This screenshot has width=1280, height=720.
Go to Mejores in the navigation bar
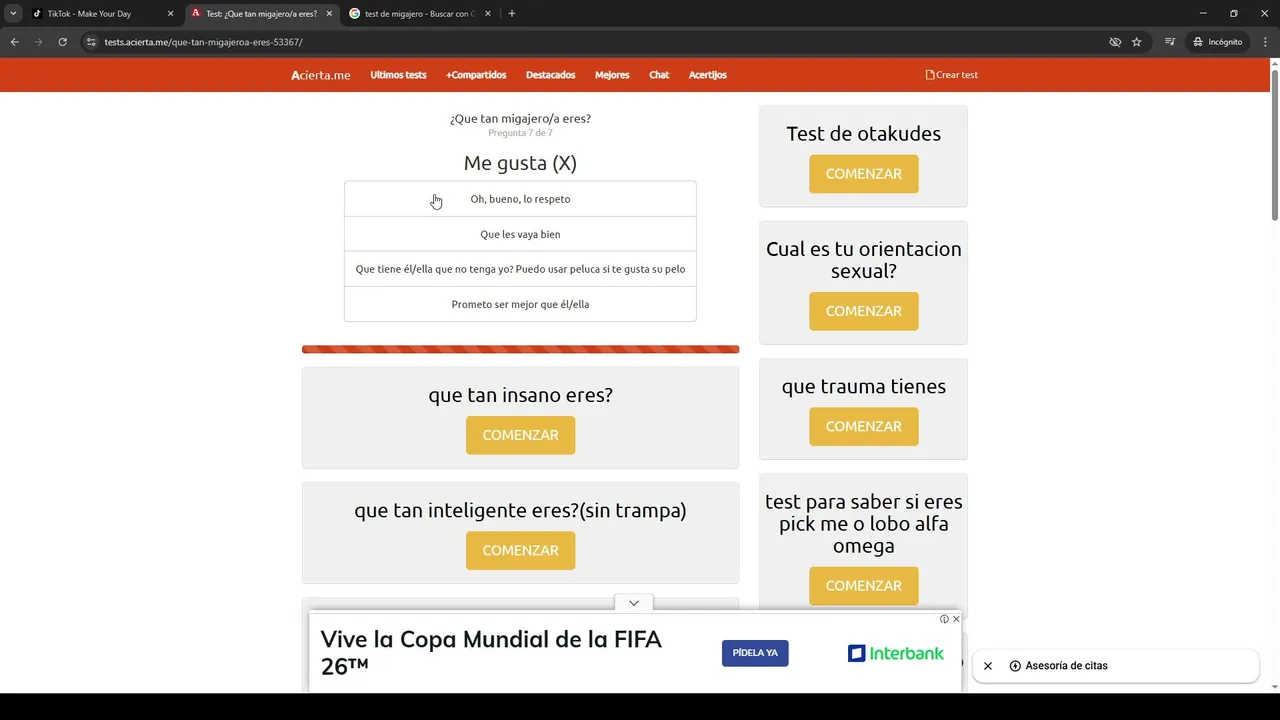[x=612, y=75]
